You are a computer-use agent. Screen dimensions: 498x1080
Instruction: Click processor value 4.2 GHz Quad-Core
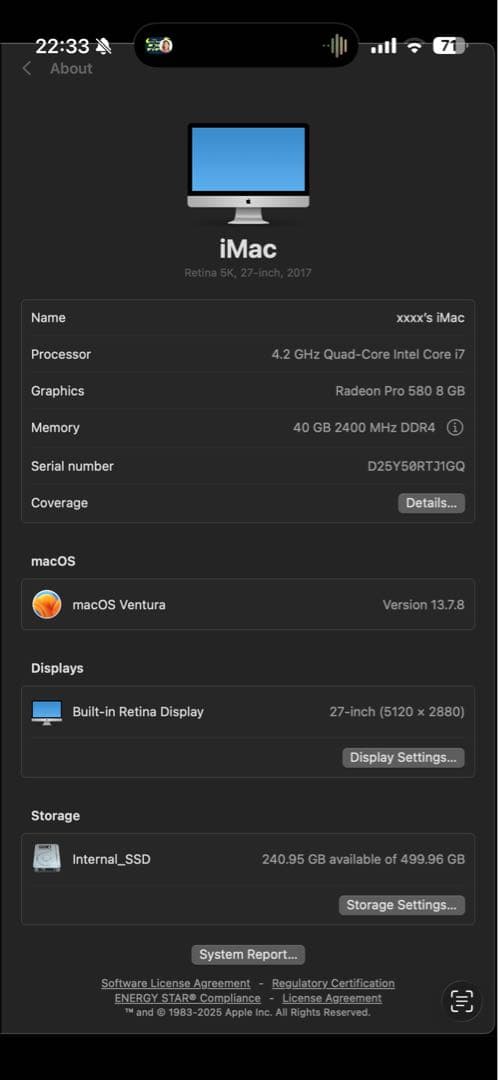(x=368, y=354)
